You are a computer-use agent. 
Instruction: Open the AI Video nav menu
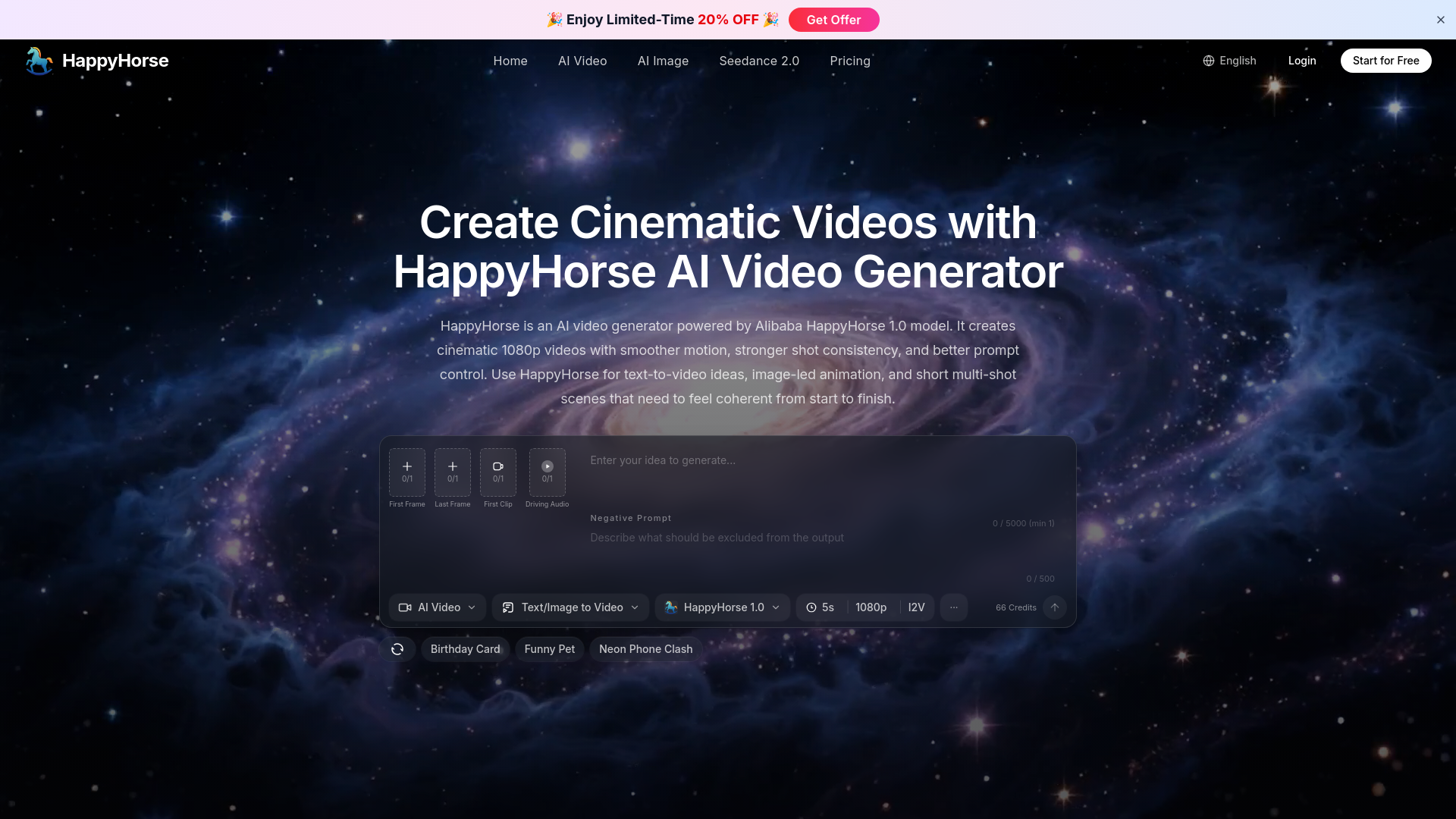pyautogui.click(x=582, y=61)
